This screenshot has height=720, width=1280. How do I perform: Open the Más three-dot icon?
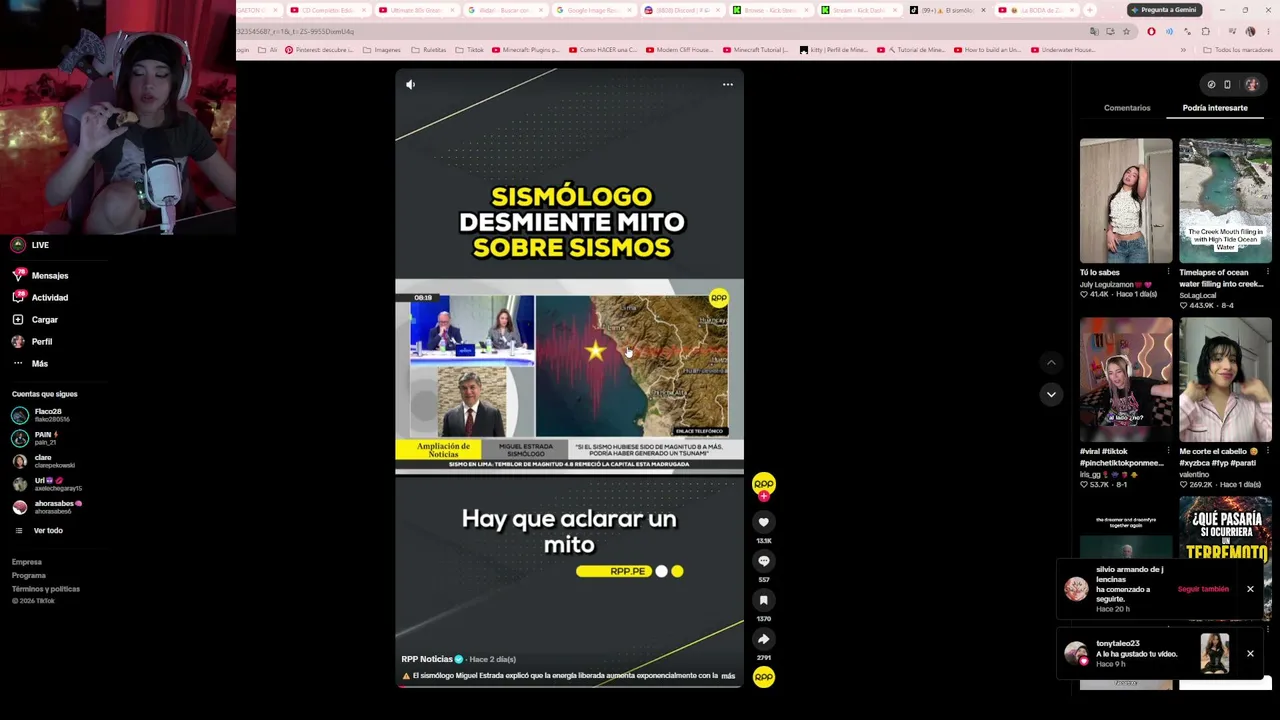click(18, 363)
